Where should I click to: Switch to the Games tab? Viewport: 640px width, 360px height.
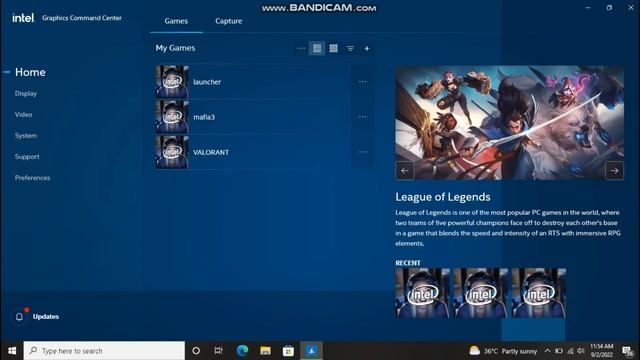pos(176,21)
